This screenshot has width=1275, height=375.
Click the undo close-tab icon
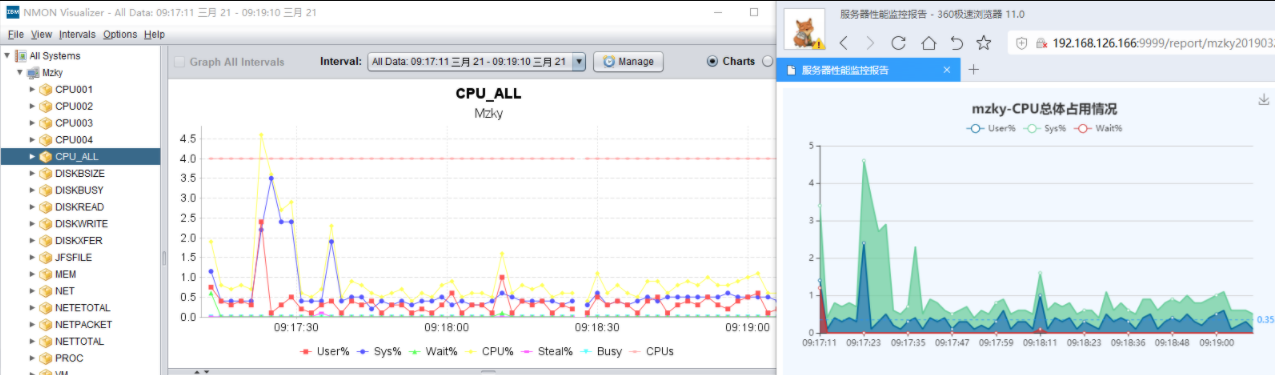pos(956,43)
